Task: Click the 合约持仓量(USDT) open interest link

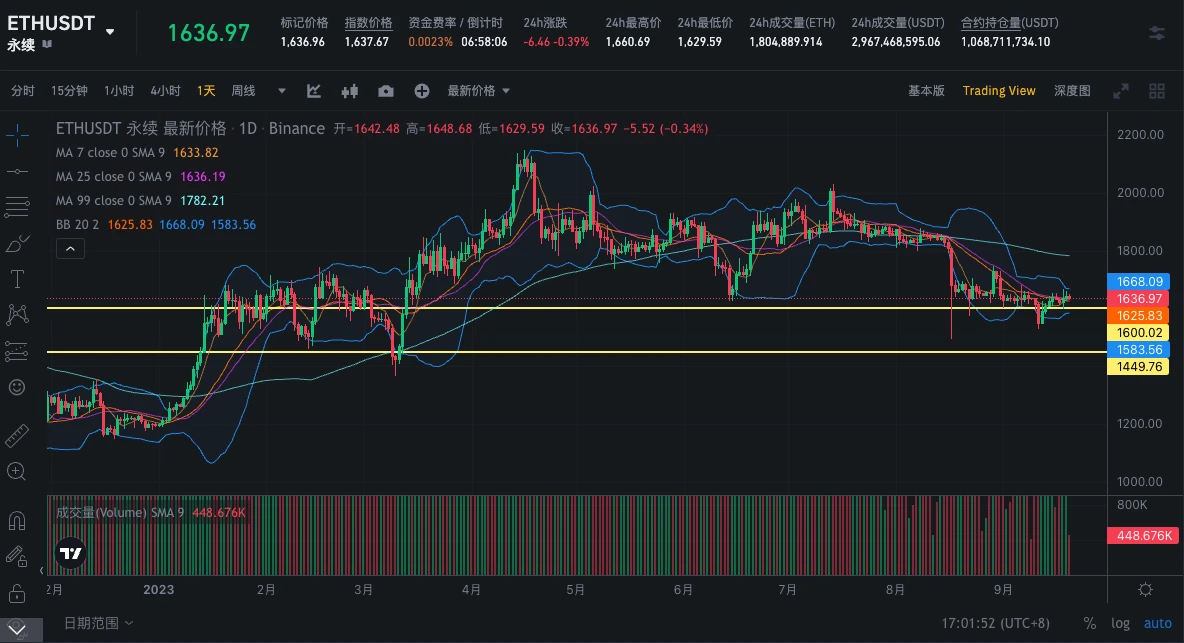Action: pos(1010,23)
